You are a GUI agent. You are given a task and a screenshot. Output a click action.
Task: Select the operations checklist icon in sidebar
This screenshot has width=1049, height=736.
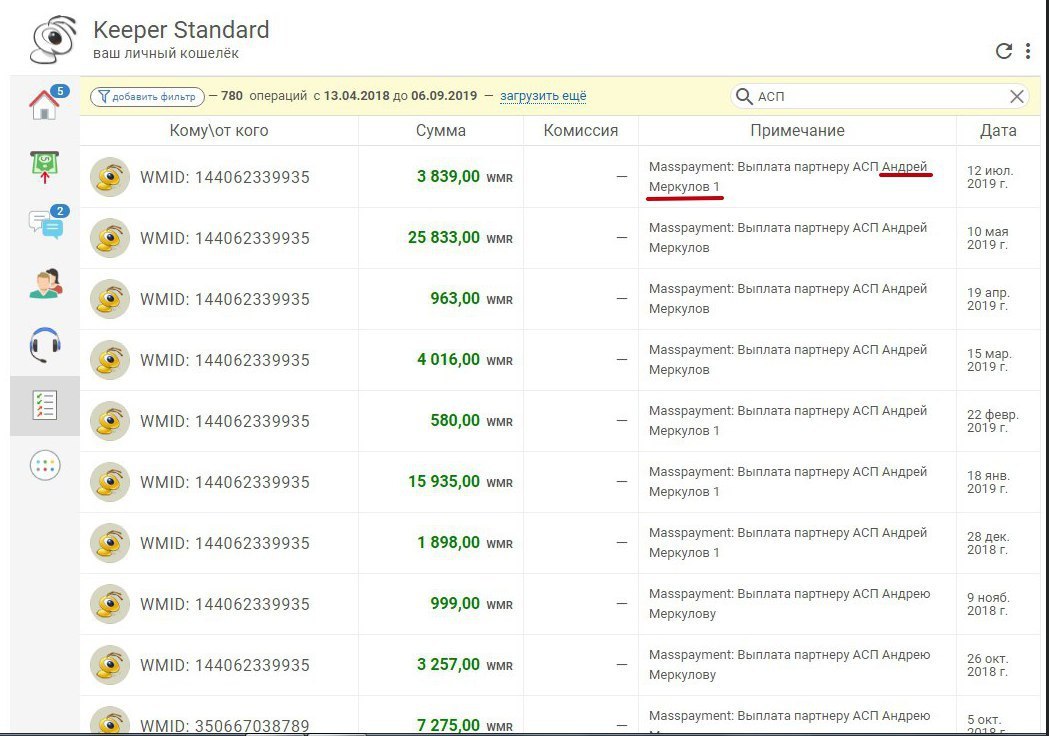point(45,405)
